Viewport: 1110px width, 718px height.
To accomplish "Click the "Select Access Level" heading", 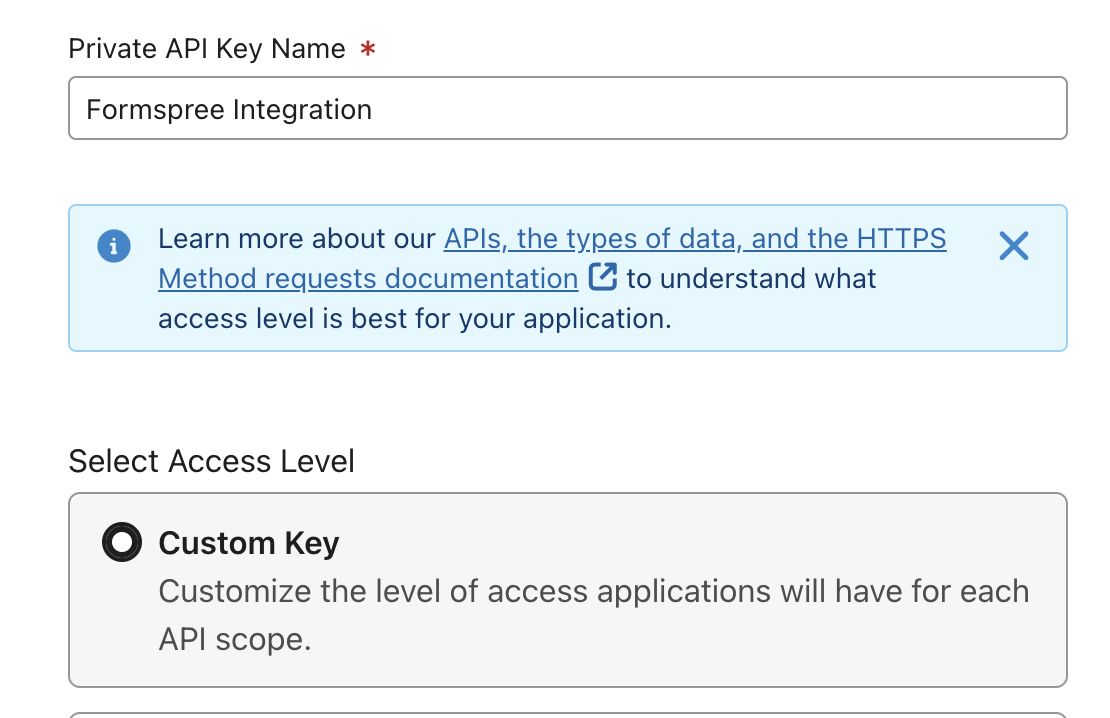I will (211, 461).
